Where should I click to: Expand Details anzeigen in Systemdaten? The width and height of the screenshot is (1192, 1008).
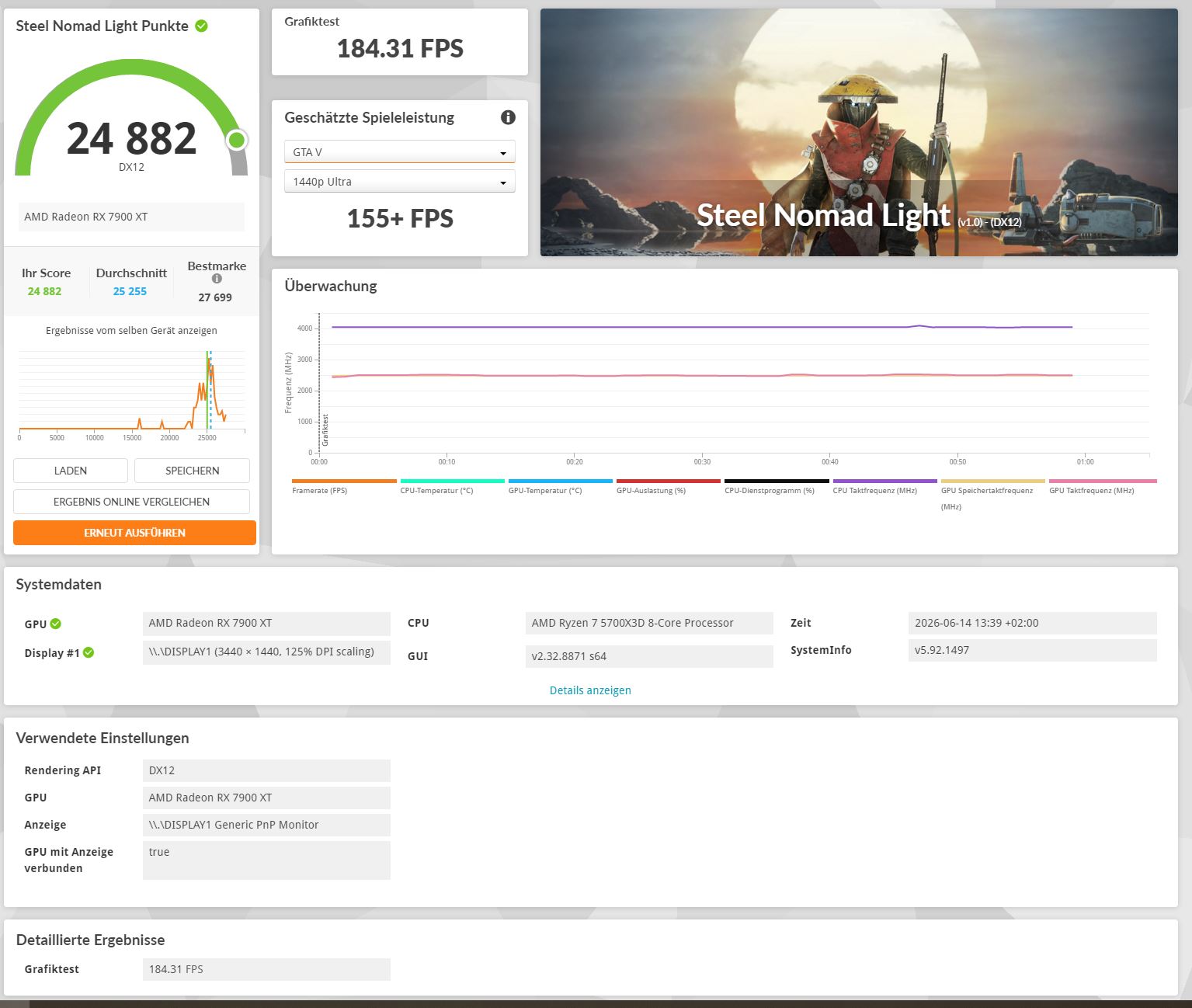click(x=590, y=690)
